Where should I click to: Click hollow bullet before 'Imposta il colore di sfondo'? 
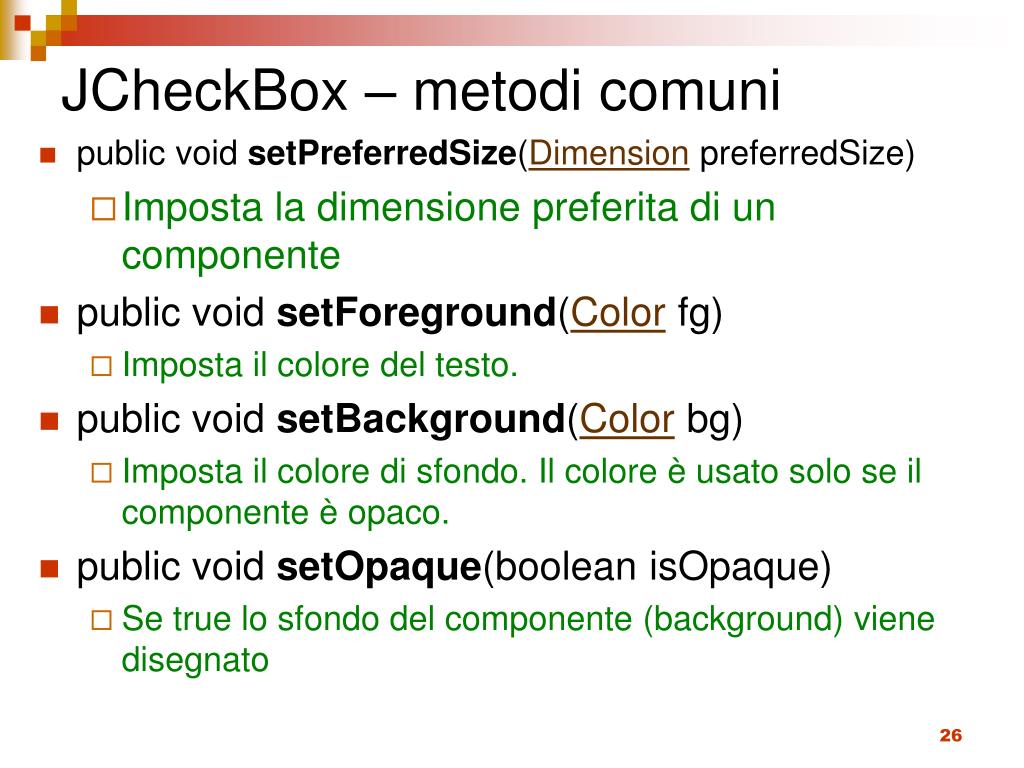[101, 473]
